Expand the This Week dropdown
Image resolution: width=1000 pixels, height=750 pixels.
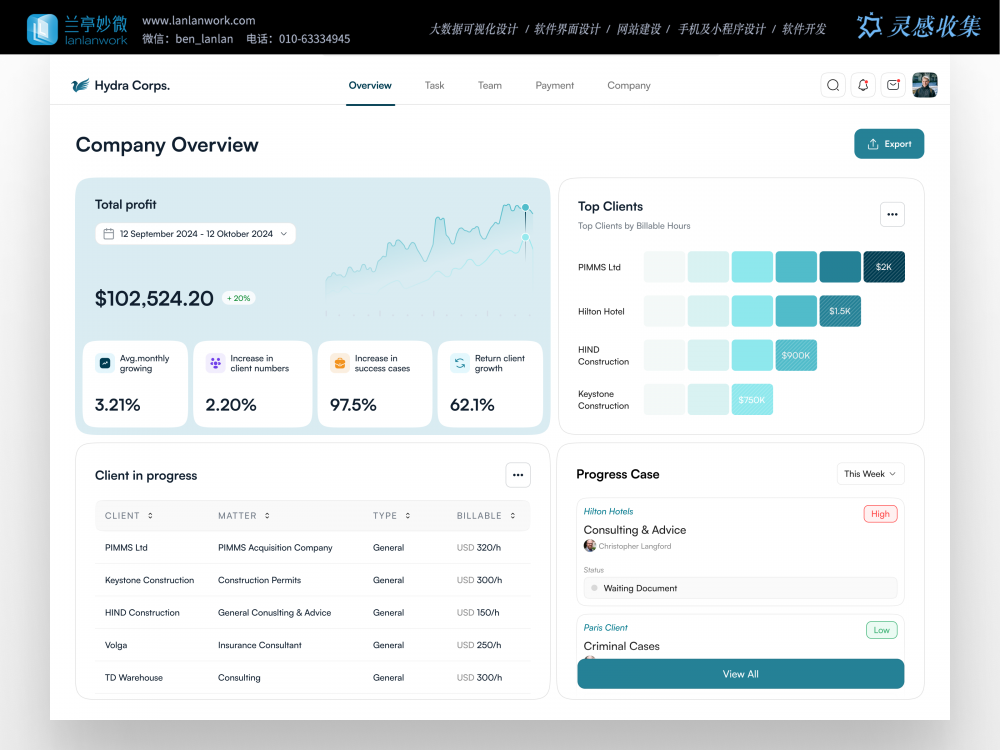(x=870, y=474)
